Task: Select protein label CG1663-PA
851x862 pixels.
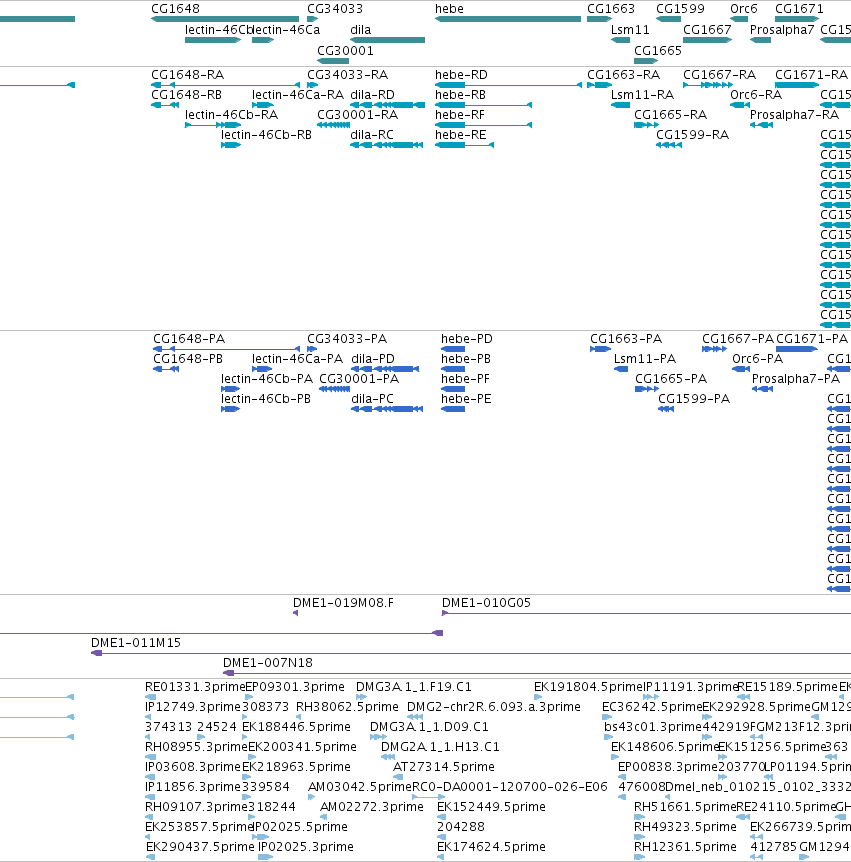Action: pos(626,339)
